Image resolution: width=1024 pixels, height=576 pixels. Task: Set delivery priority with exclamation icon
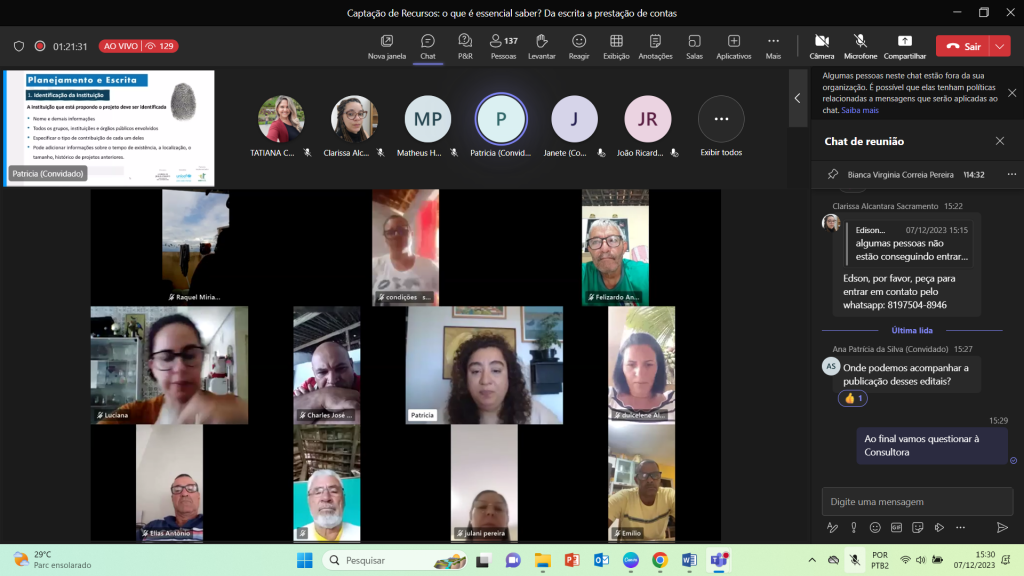(x=854, y=527)
